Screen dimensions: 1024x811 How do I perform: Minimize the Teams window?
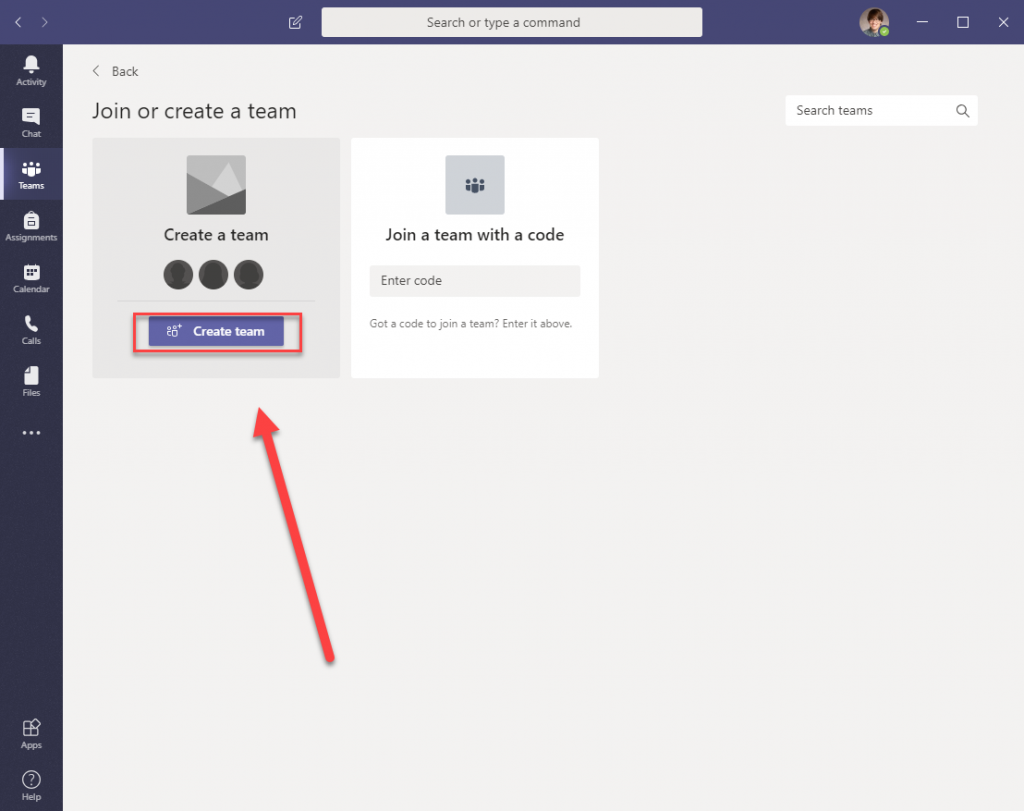tap(922, 22)
